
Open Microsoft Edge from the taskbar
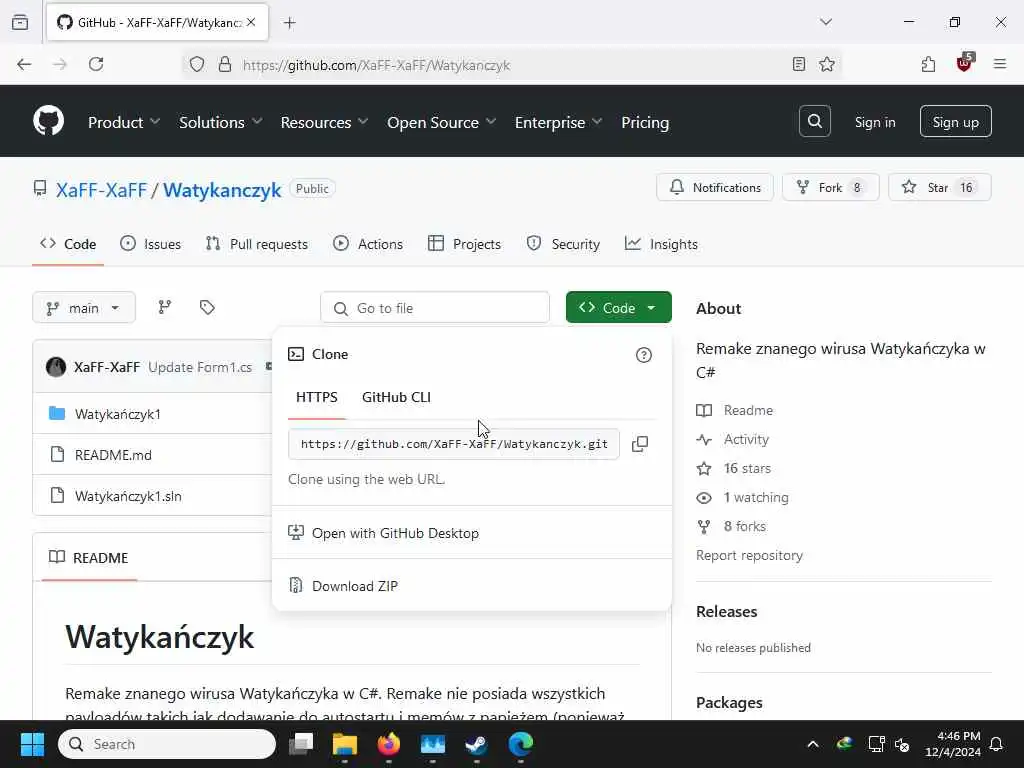click(520, 744)
